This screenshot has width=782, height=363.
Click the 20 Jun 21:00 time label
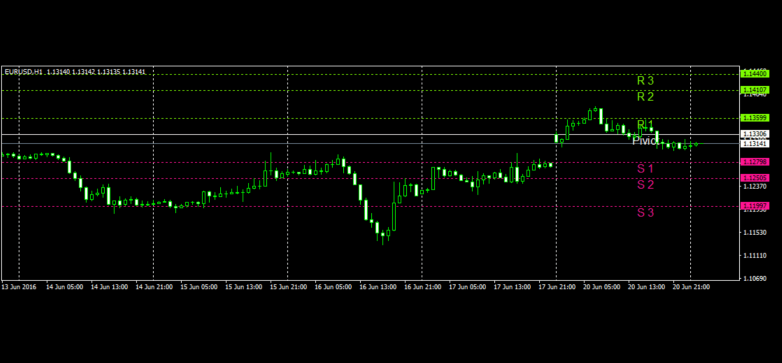click(x=691, y=287)
